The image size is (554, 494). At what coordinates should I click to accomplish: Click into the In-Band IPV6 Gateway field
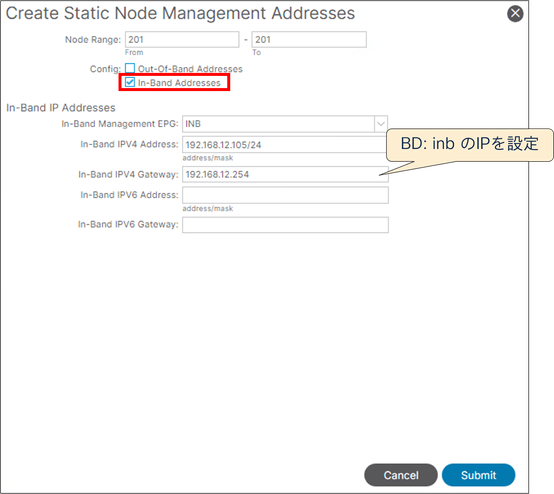(285, 225)
